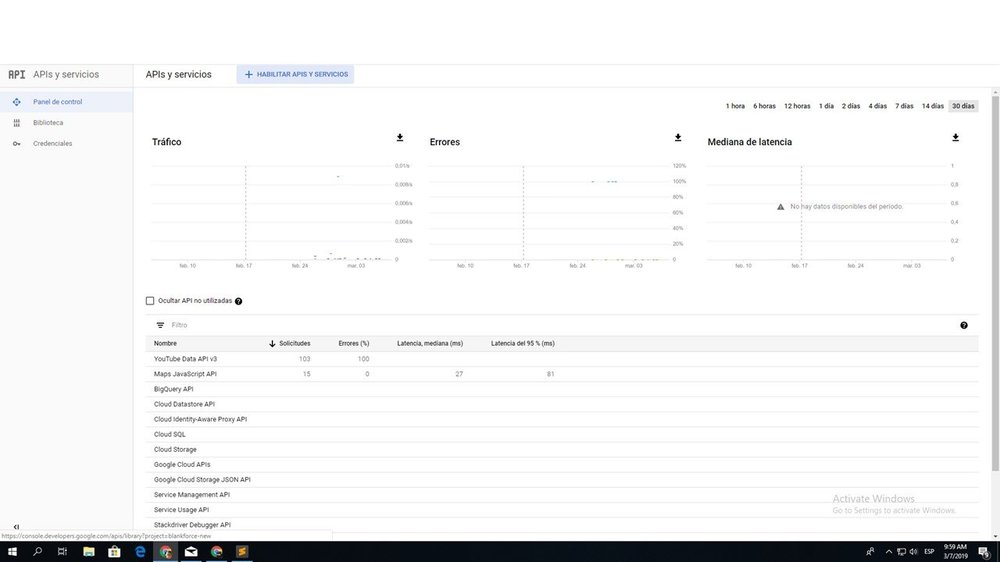Click the Credenciales key icon
The width and height of the screenshot is (1000, 562).
[17, 144]
